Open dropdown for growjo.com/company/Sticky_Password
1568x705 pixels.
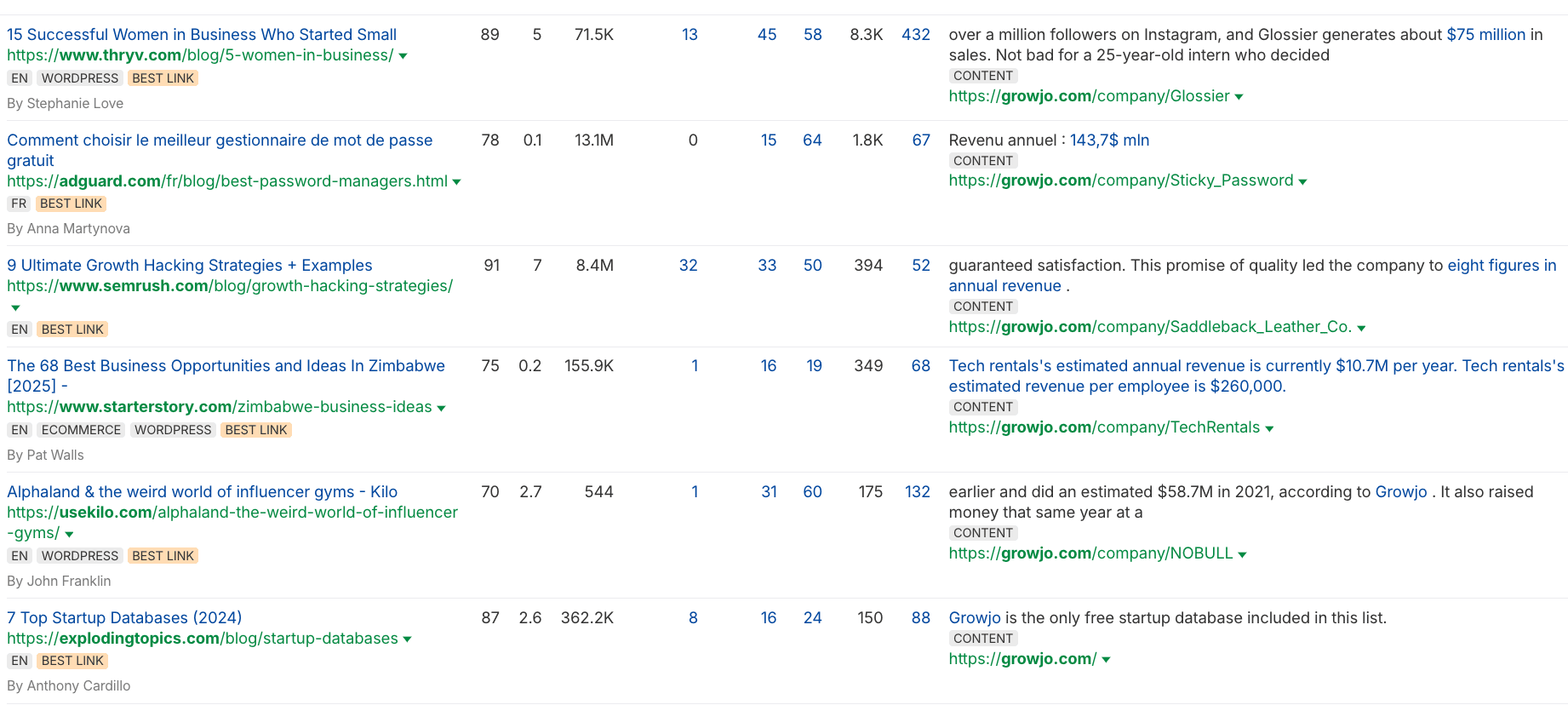(1302, 181)
